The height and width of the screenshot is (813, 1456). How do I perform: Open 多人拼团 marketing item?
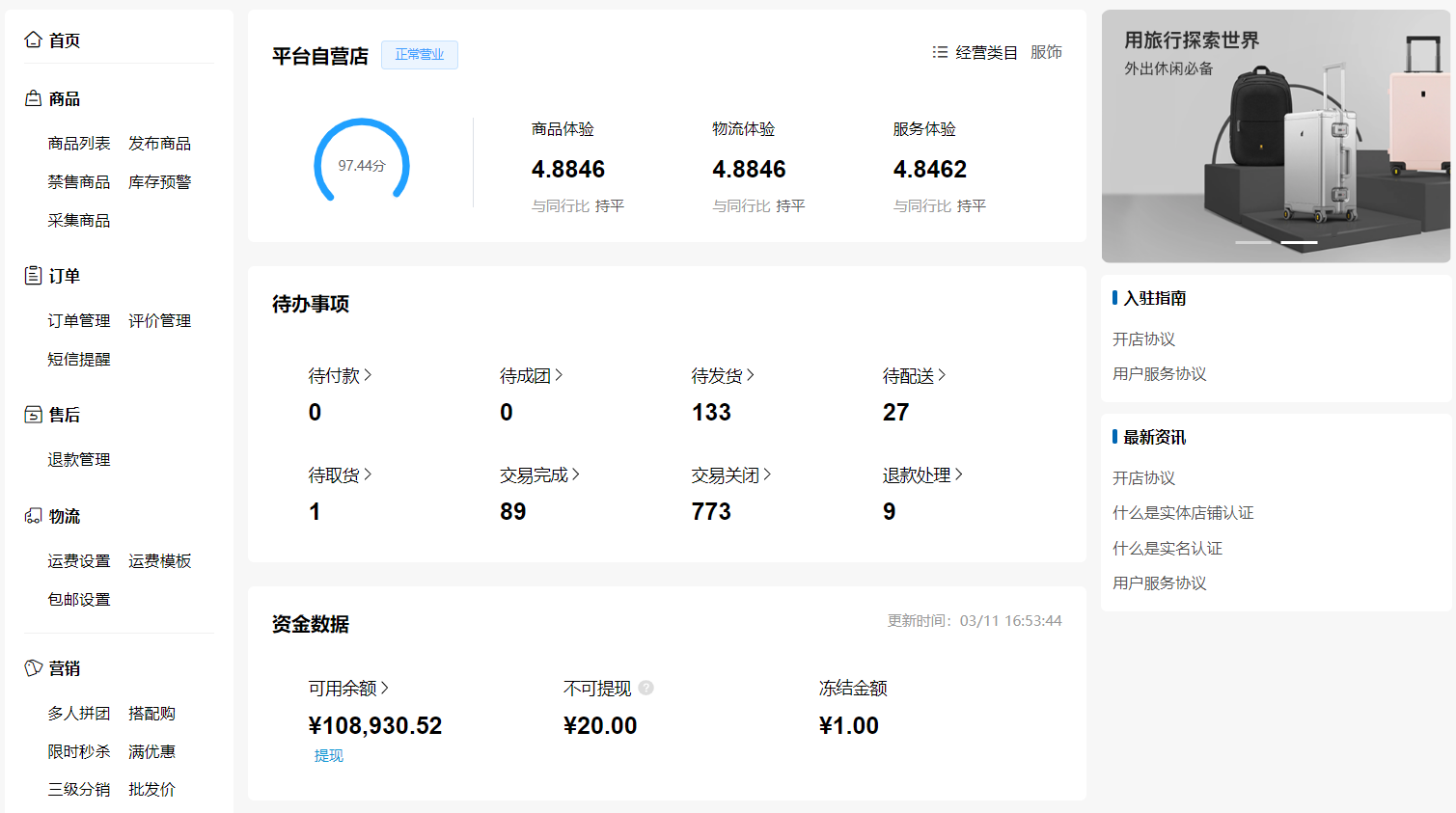[x=79, y=714]
